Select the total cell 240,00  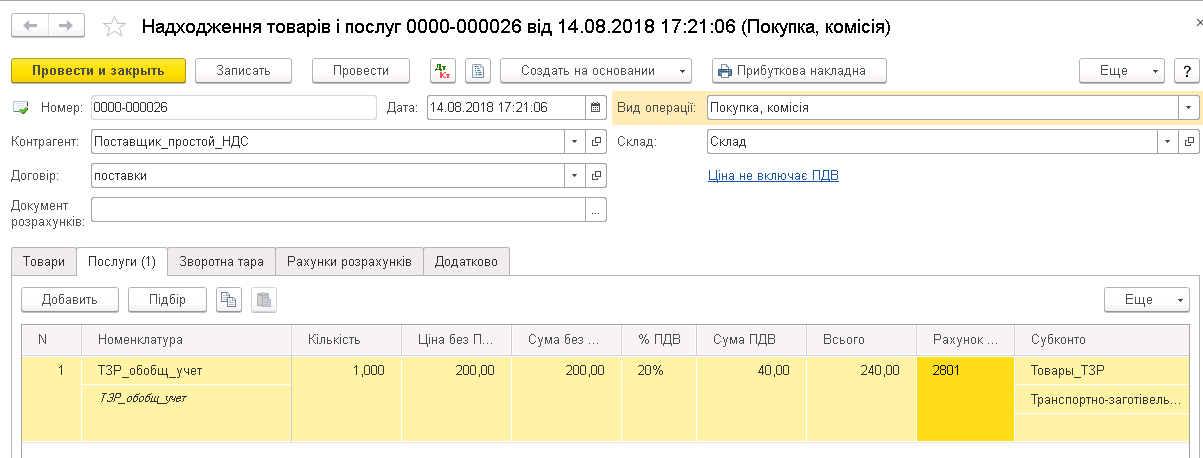point(861,370)
